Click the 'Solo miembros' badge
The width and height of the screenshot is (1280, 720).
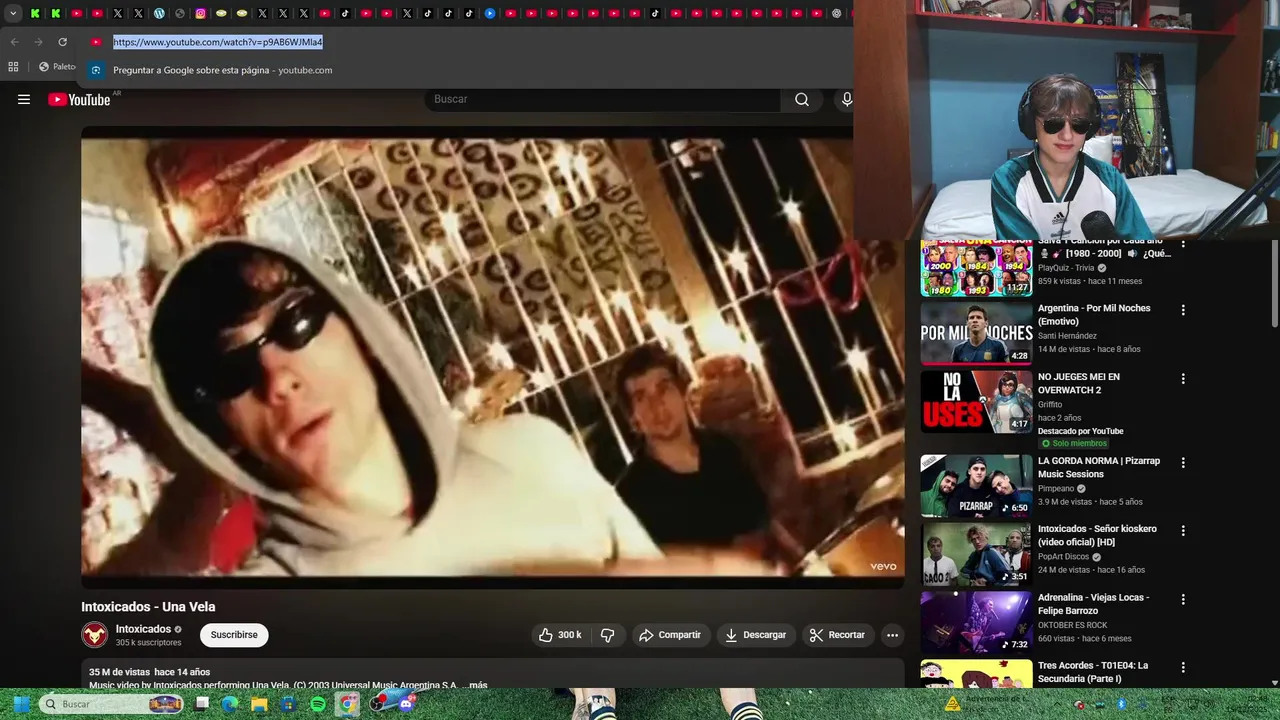[1074, 443]
